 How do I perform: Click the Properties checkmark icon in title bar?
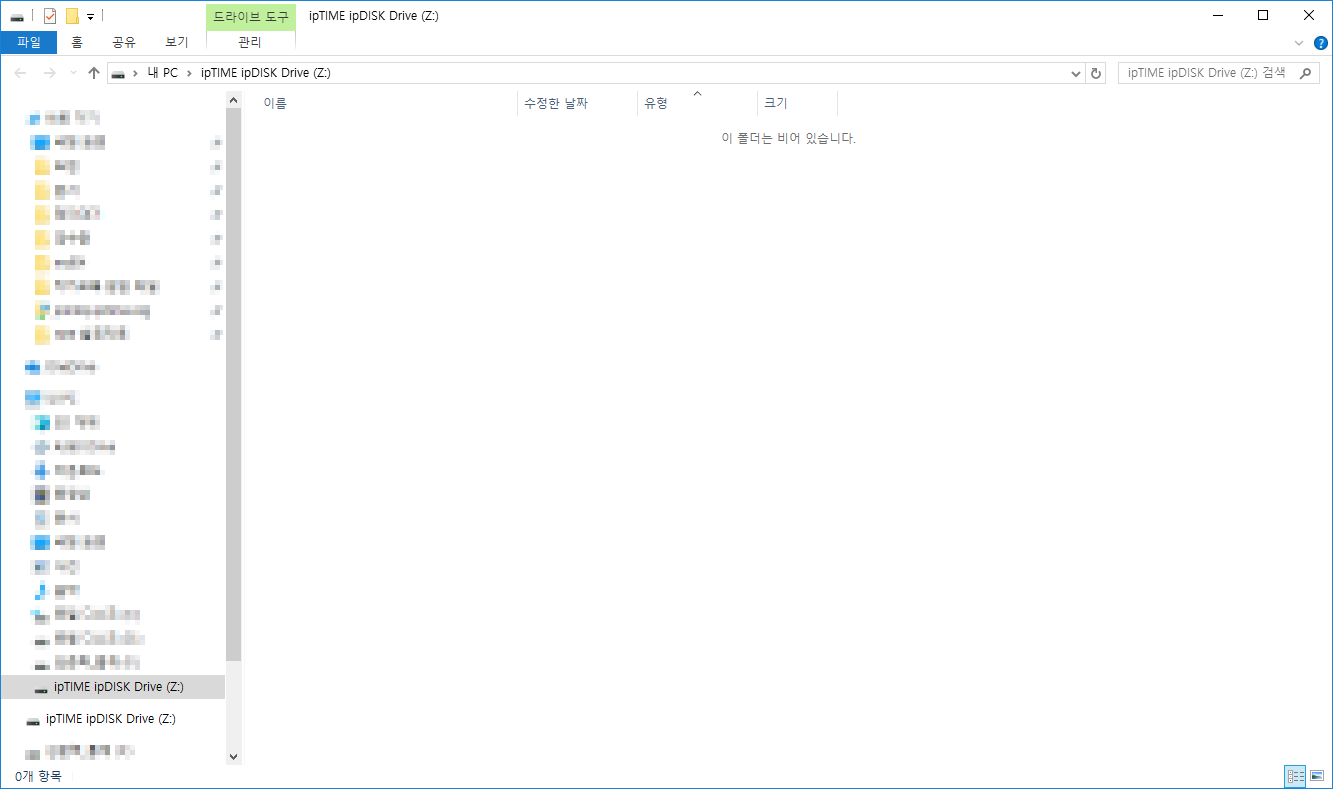coord(50,16)
